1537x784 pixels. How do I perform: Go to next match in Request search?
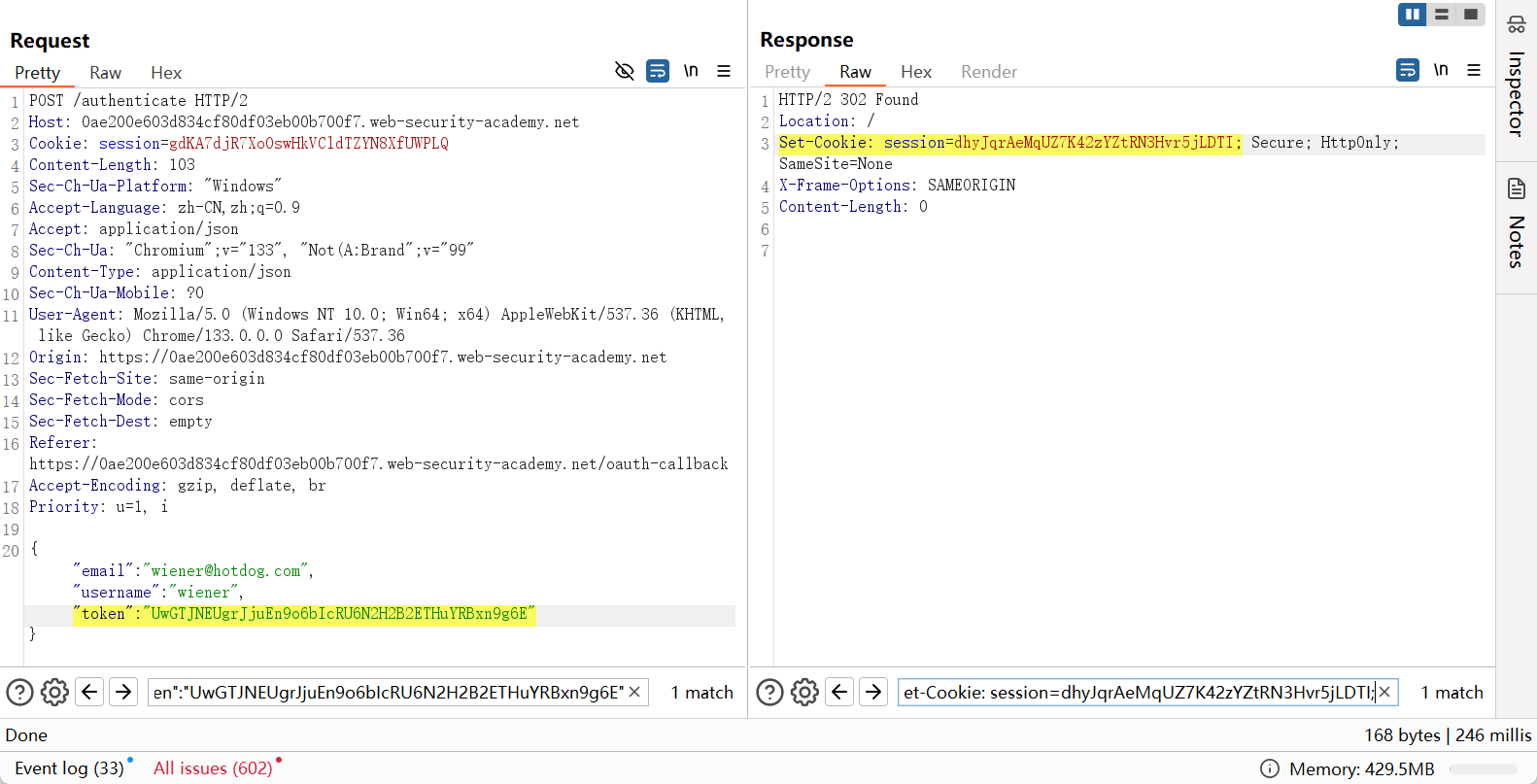(x=123, y=692)
